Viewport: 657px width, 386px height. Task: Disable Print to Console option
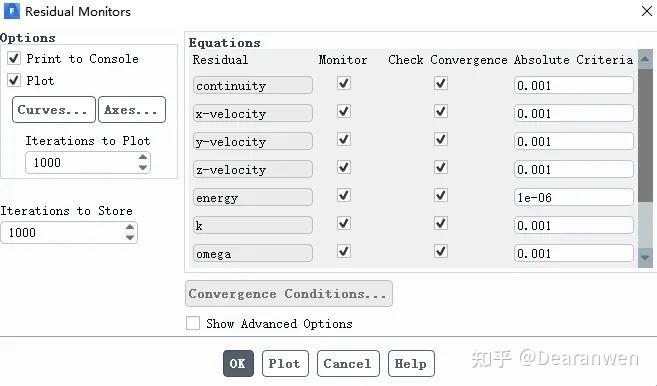[14, 58]
